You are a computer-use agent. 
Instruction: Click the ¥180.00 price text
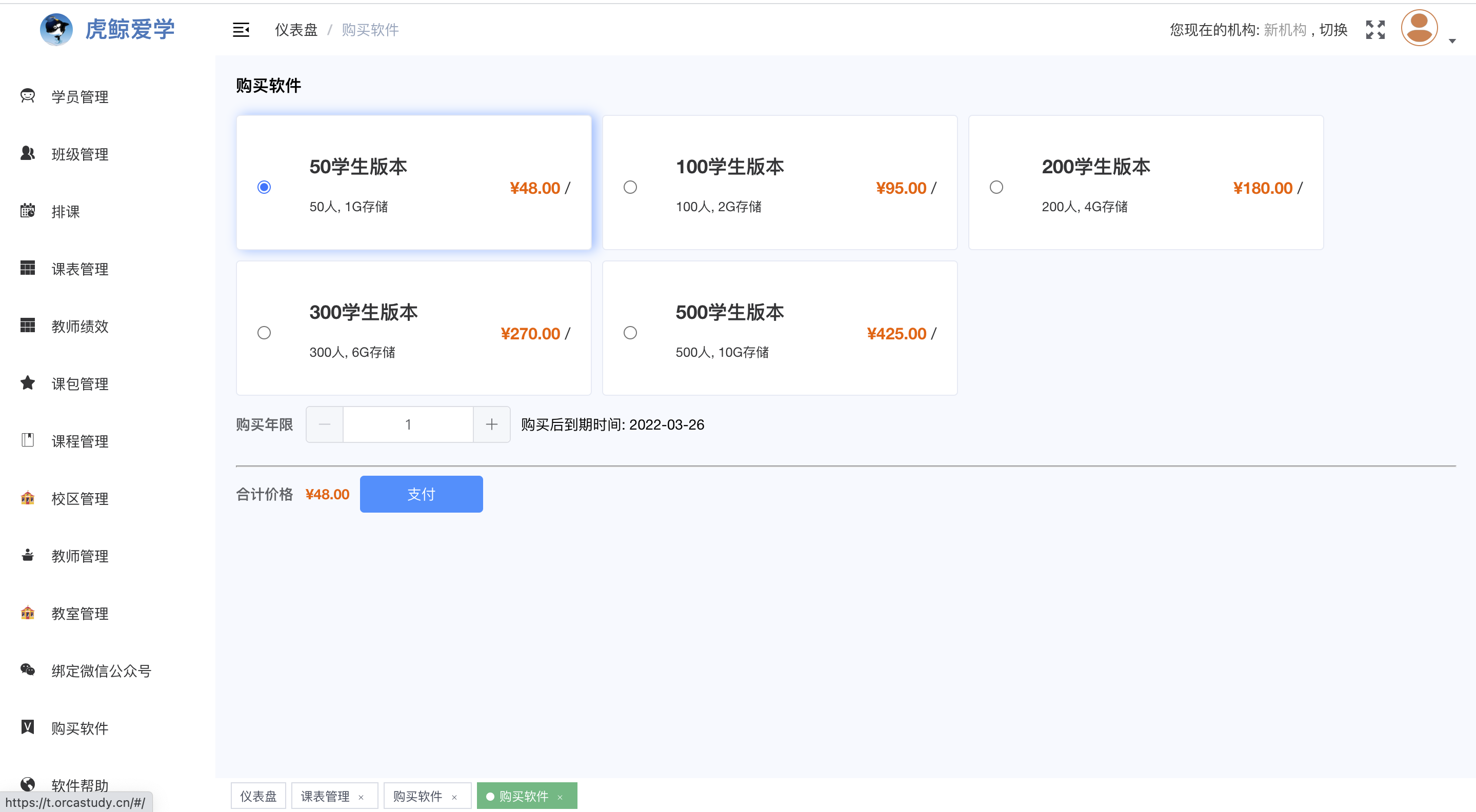[x=1262, y=188]
